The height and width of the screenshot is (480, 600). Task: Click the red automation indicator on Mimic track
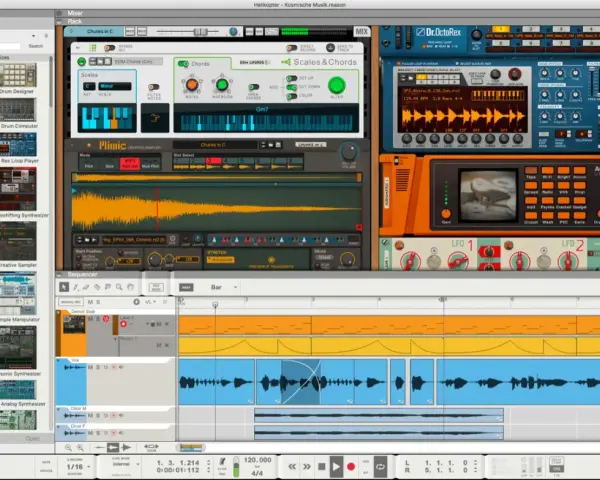[x=106, y=318]
